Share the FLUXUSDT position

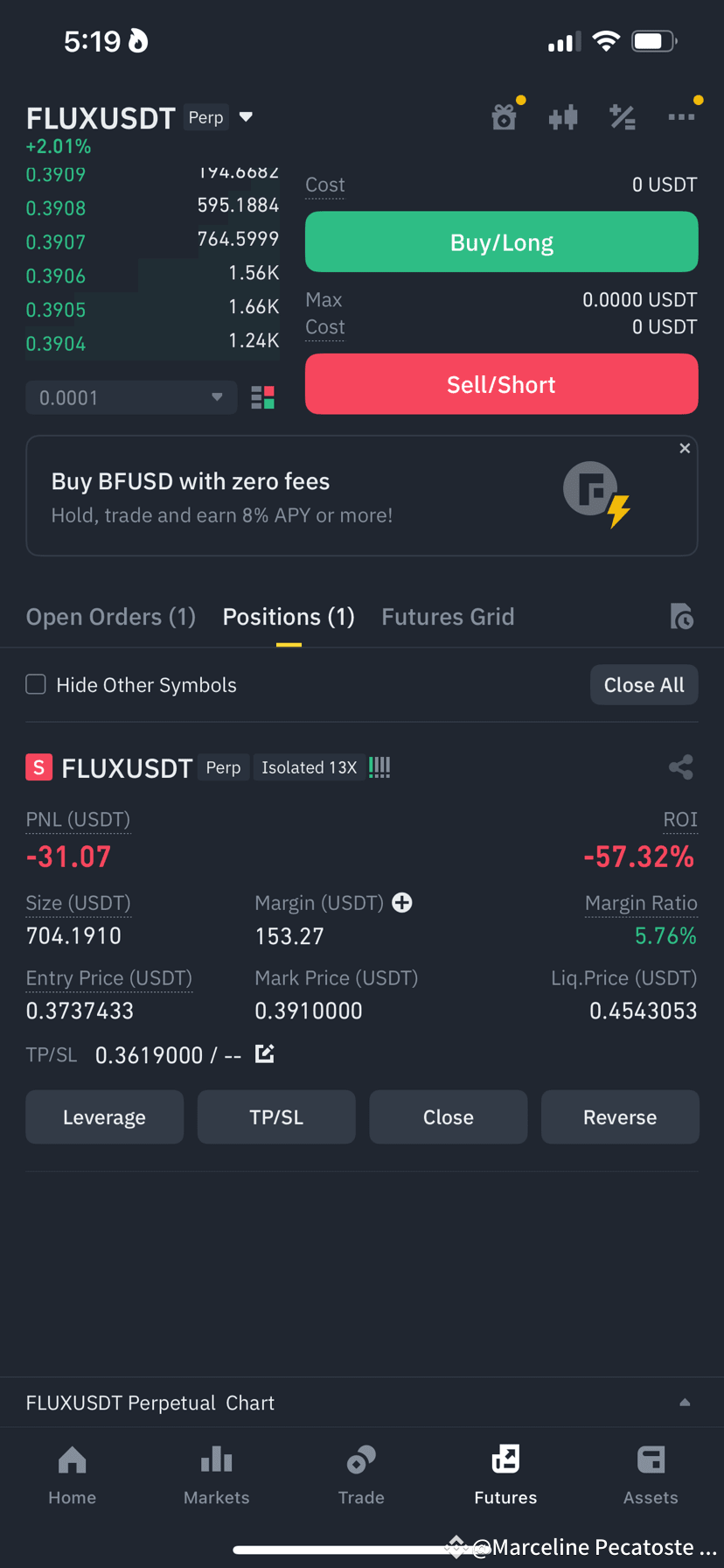click(x=681, y=767)
